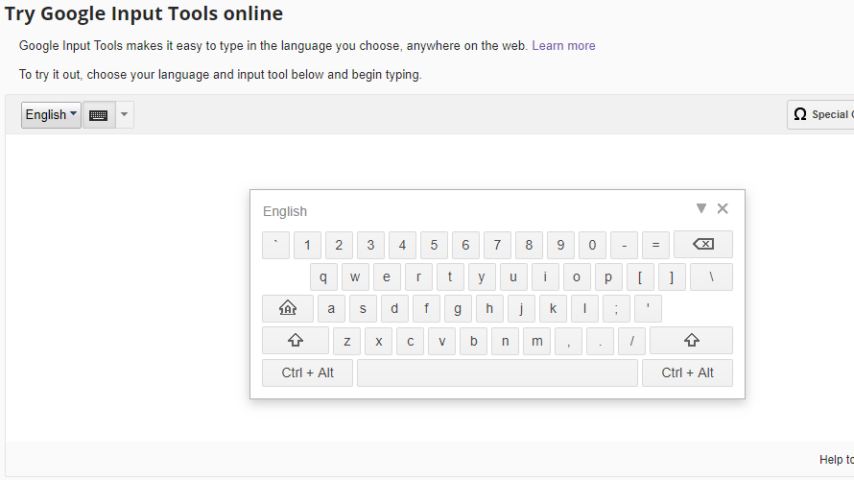Tap the n key
This screenshot has height=480, width=854.
[x=505, y=341]
